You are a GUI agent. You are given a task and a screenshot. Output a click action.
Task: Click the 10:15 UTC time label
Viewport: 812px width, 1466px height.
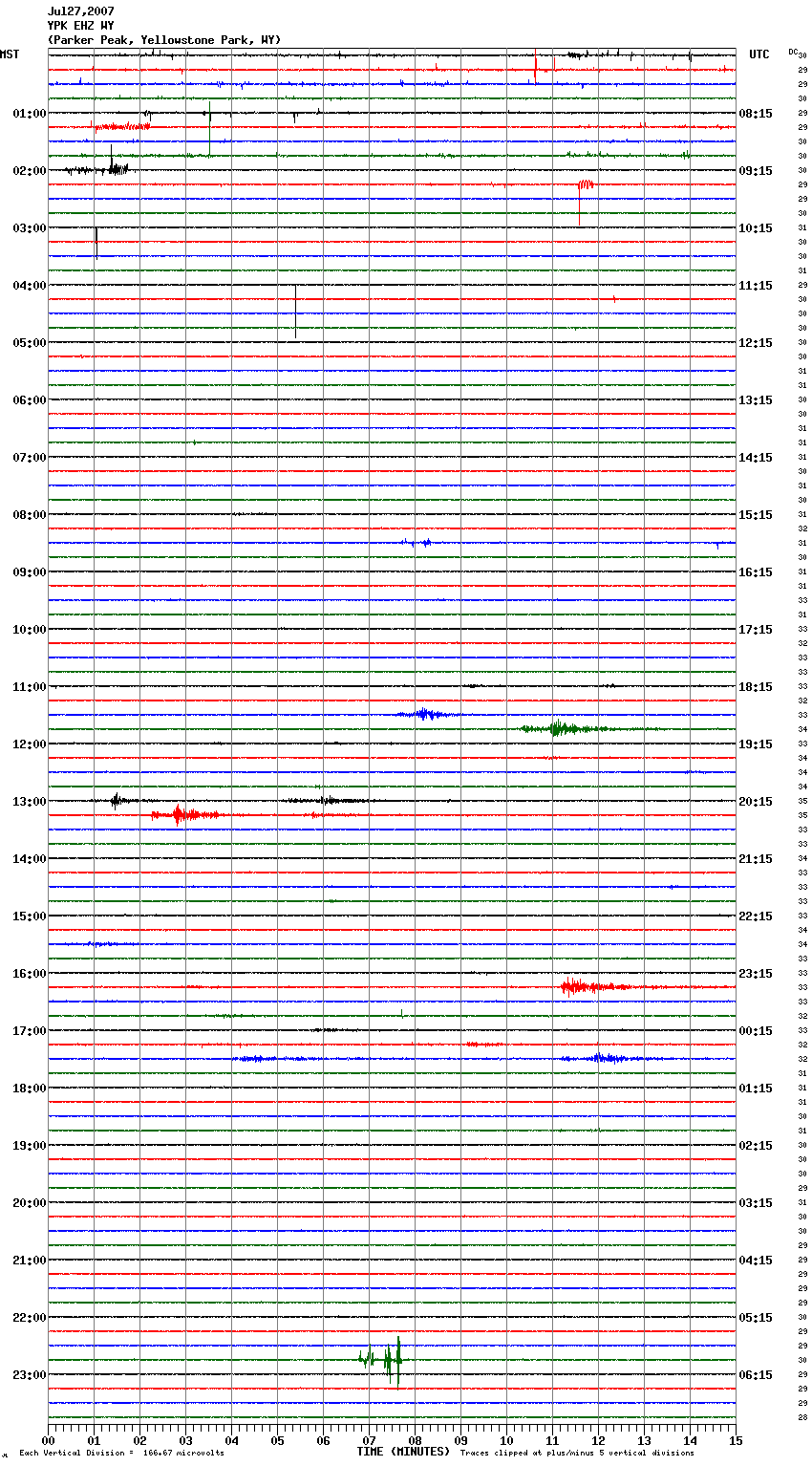point(756,228)
